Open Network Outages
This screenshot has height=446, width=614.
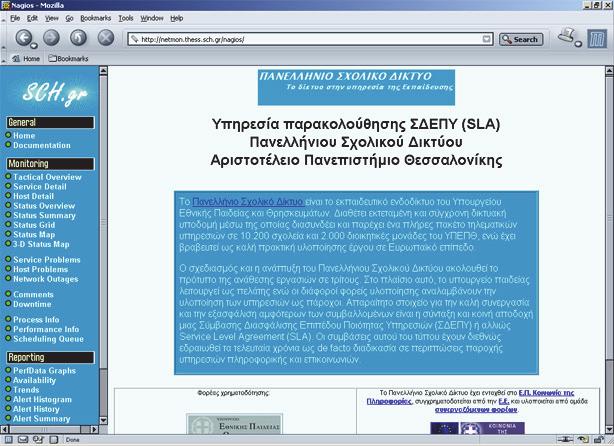click(45, 279)
